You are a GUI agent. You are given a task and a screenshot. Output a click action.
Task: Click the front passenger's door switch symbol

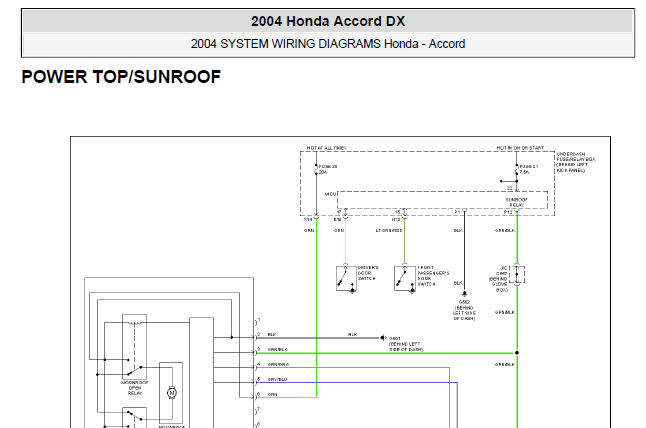(405, 279)
